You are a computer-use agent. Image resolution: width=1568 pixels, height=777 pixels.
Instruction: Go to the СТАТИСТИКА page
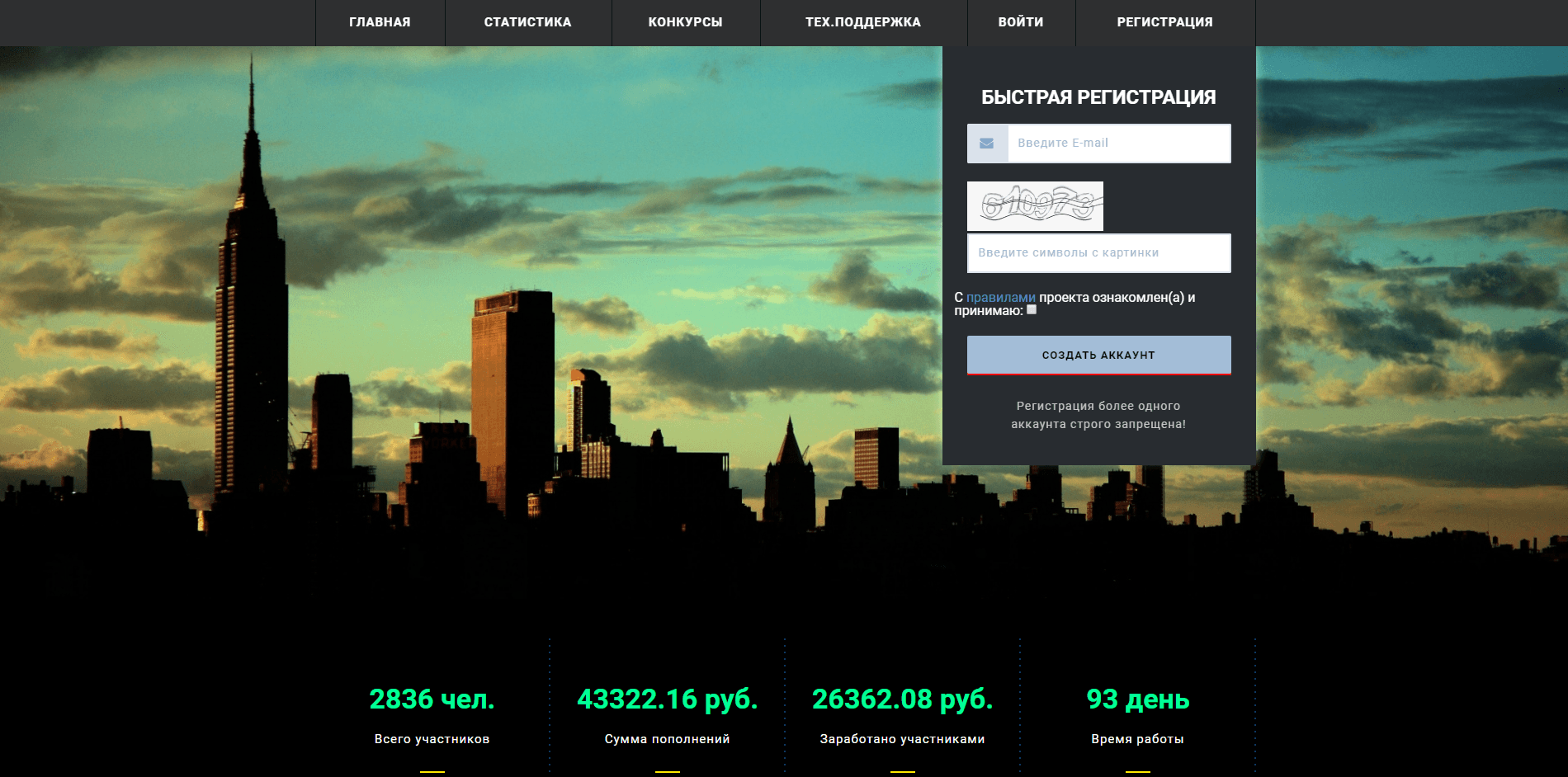tap(527, 22)
